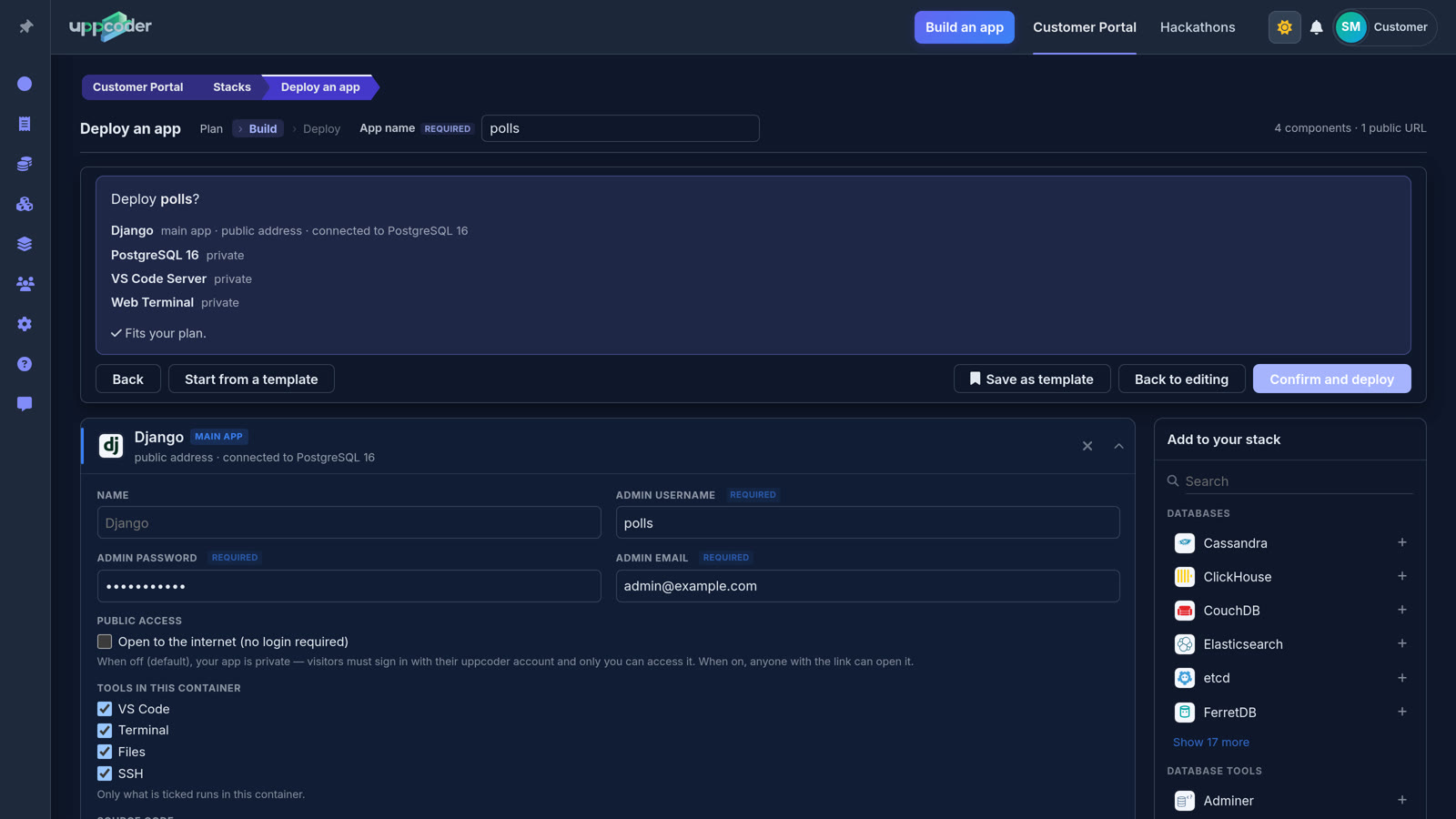Open the users group icon in sidebar
Viewport: 1456px width, 819px height.
(x=25, y=284)
